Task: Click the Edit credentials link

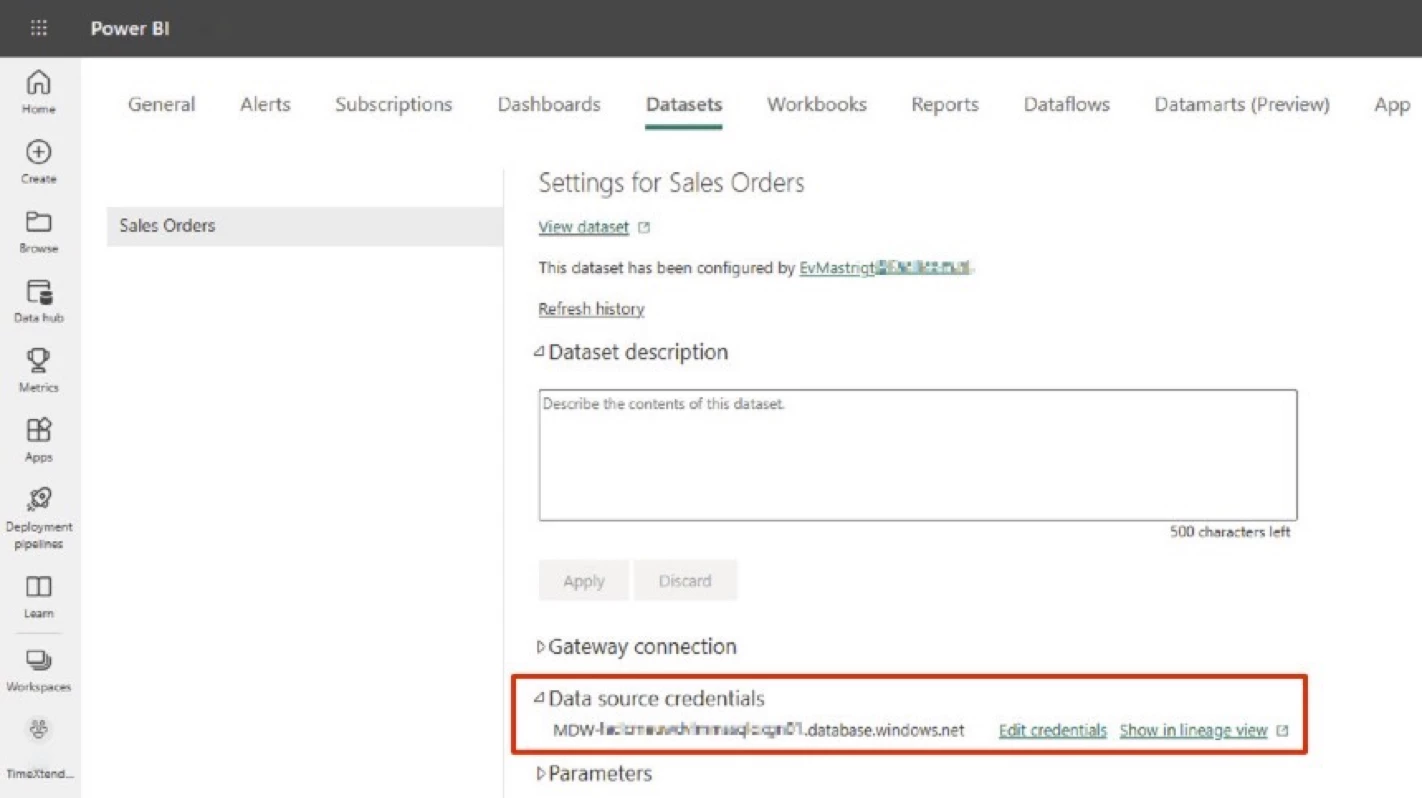Action: point(1052,731)
